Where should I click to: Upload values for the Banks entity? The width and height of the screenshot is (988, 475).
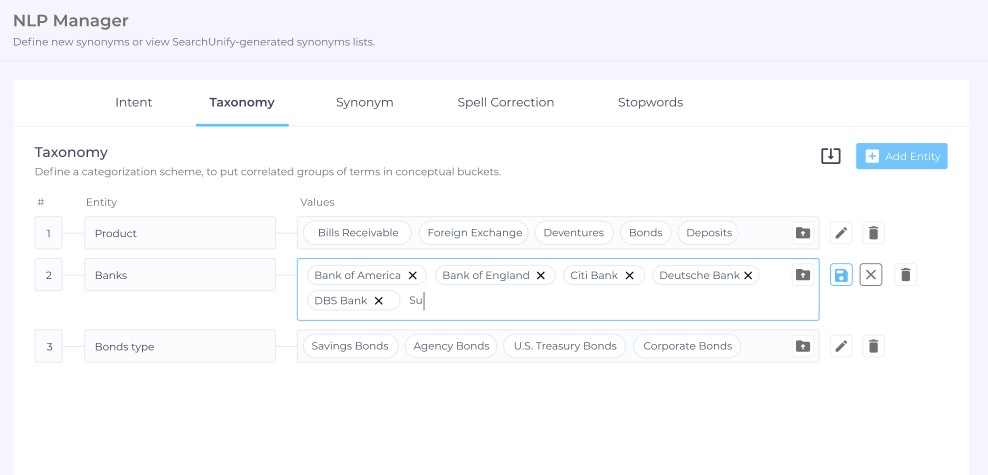tap(802, 275)
